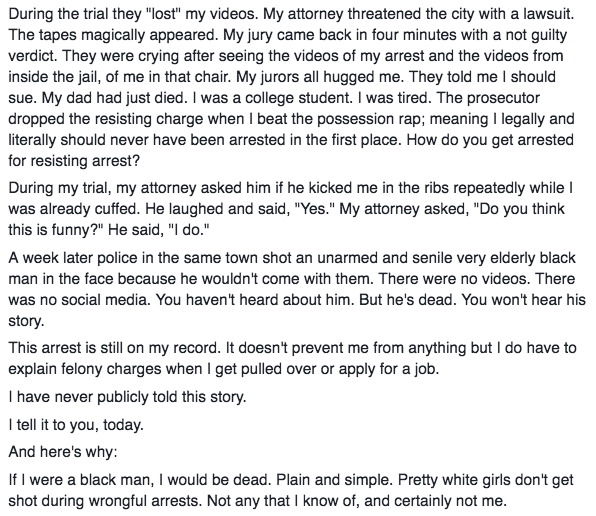Screen dimensions: 596x516
Task: Click the line "I tell it to you, today."
Action: 76,424
